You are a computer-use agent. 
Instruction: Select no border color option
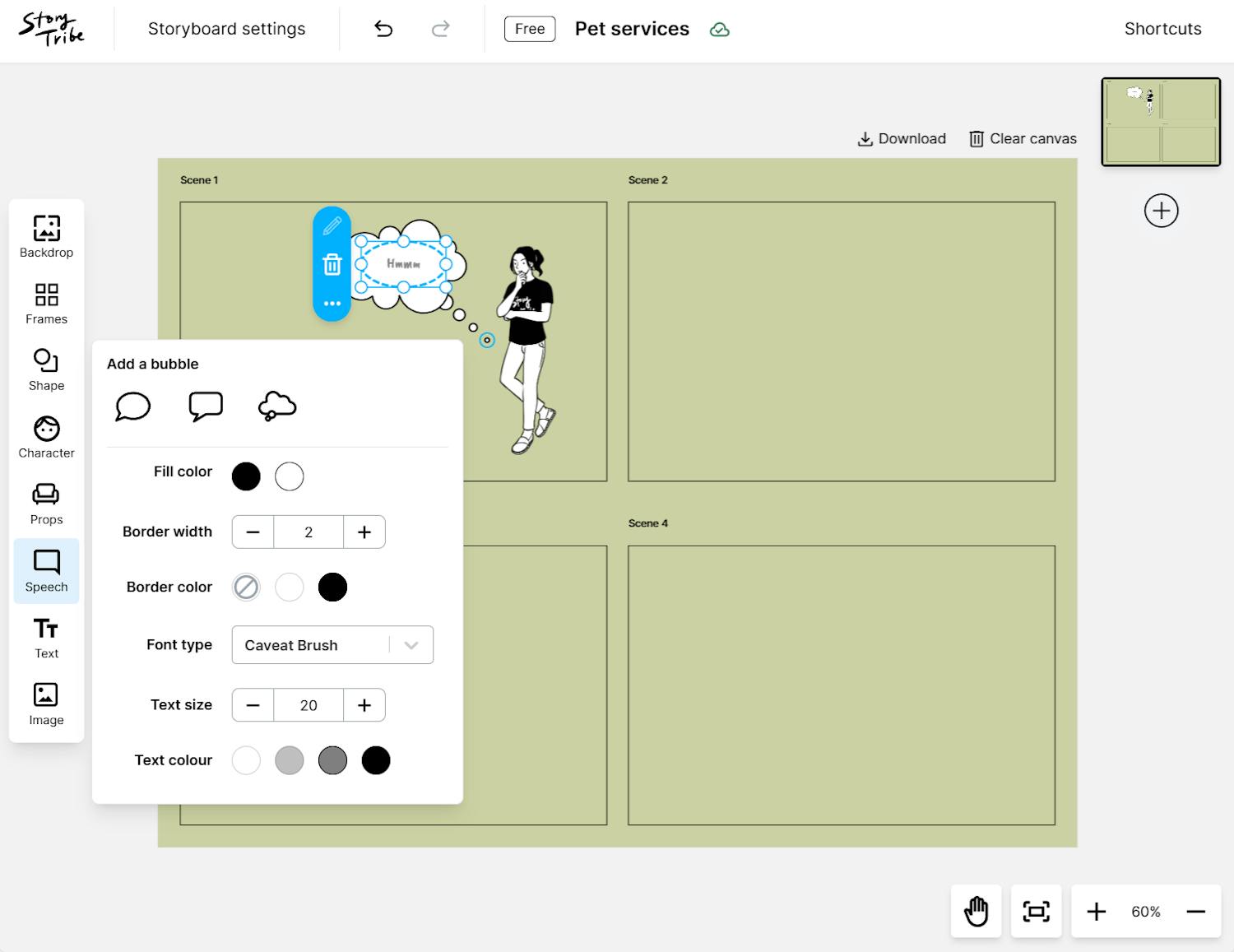tap(246, 587)
